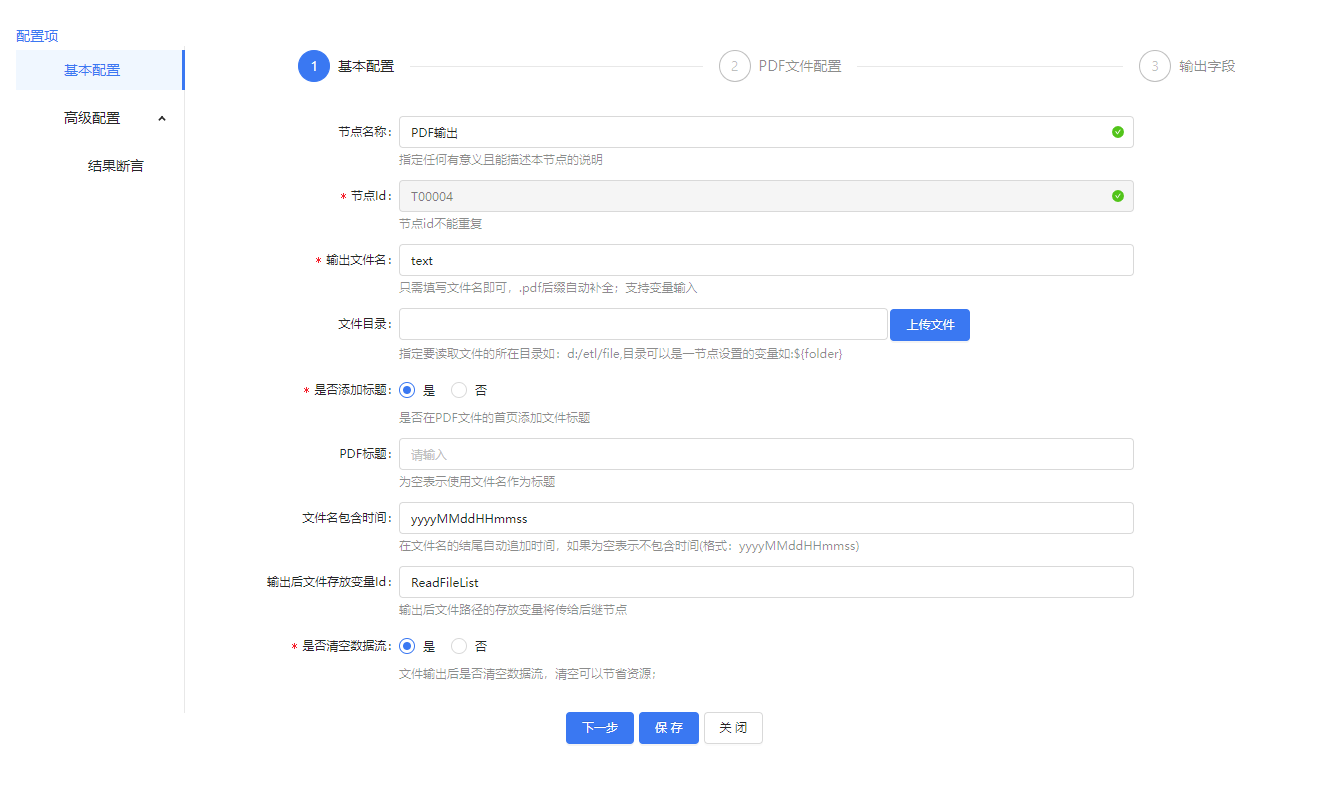Screen dimensions: 1322x798
Task: Click the 上传文件 upload button
Action: pos(929,324)
